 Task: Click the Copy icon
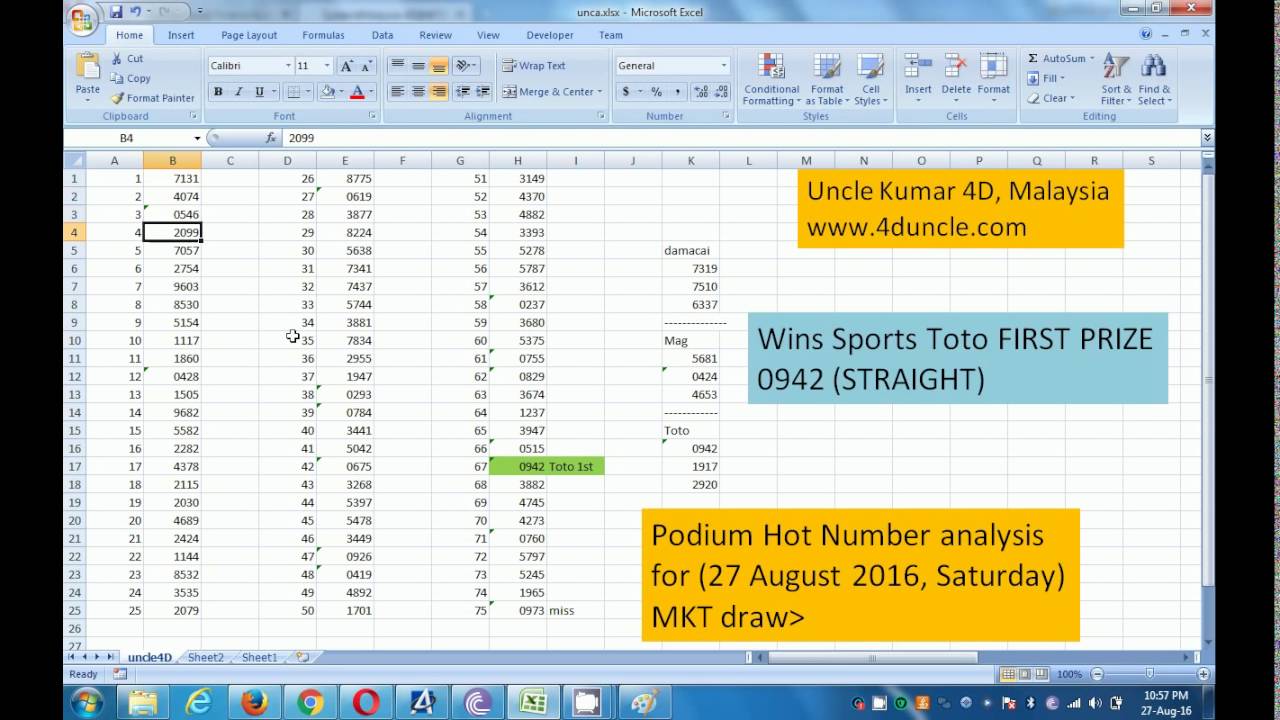click(x=117, y=78)
